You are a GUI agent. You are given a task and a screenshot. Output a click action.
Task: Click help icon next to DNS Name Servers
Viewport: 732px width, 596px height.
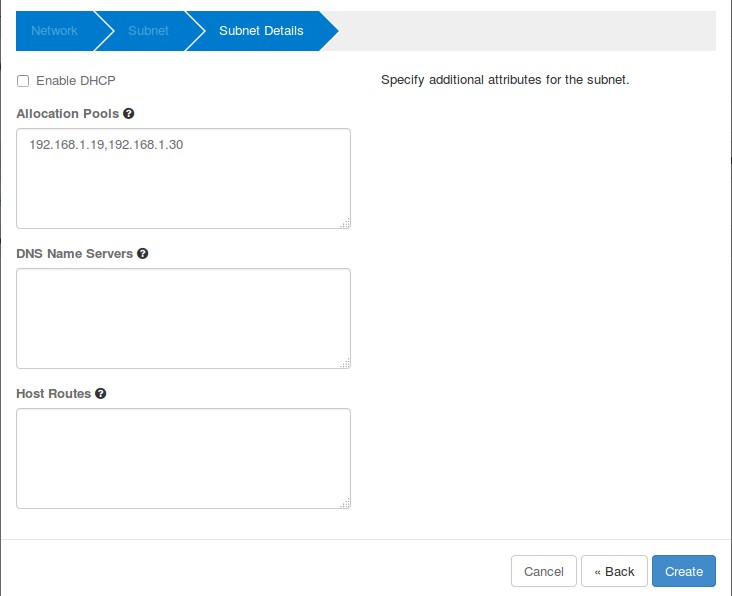click(143, 254)
